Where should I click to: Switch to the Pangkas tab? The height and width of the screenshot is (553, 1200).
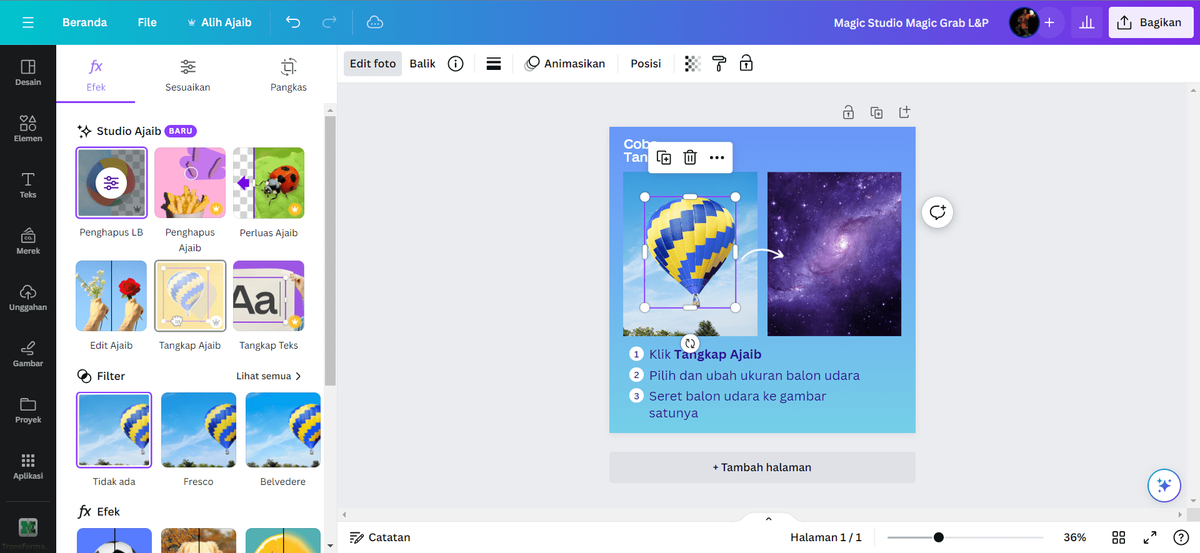point(288,76)
